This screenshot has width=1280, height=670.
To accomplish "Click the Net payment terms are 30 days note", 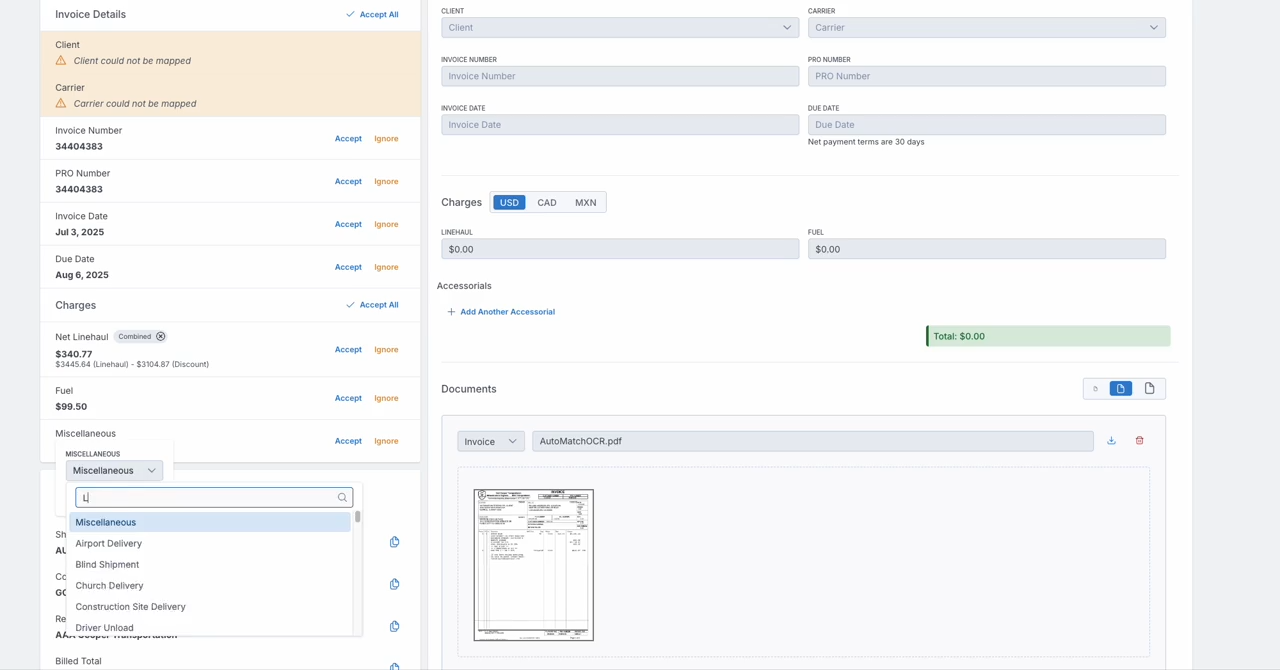I will 866,142.
